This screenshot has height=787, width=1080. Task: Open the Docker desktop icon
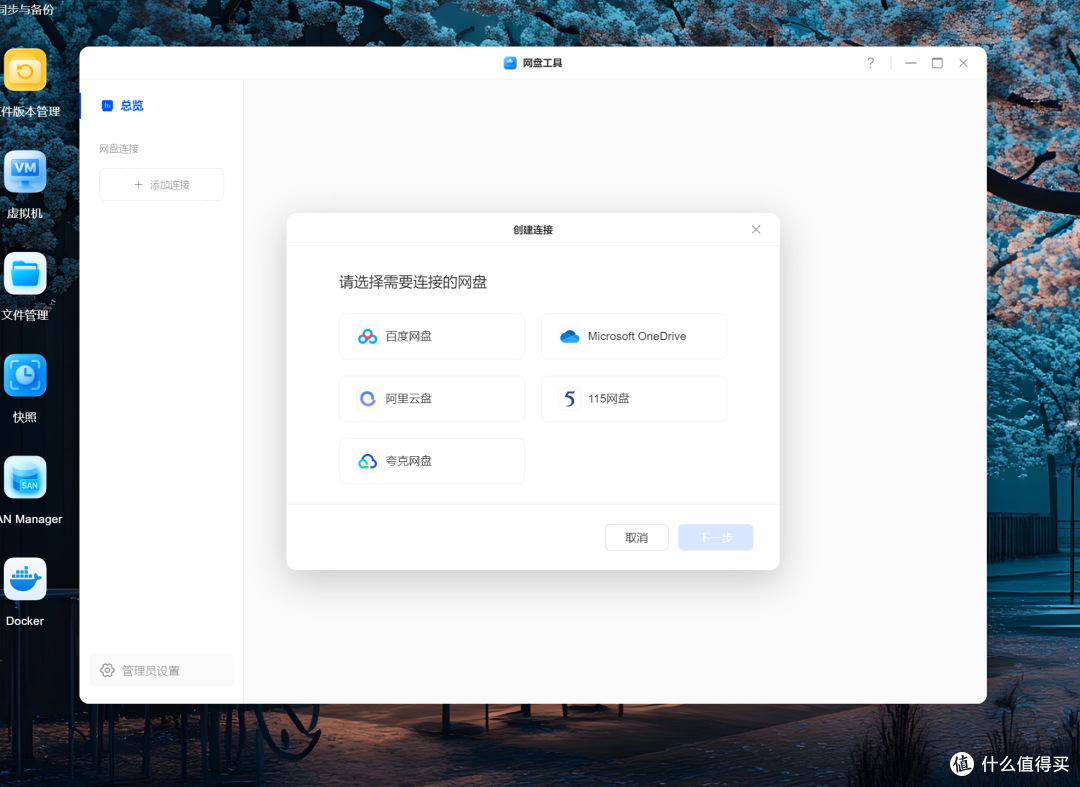click(25, 580)
